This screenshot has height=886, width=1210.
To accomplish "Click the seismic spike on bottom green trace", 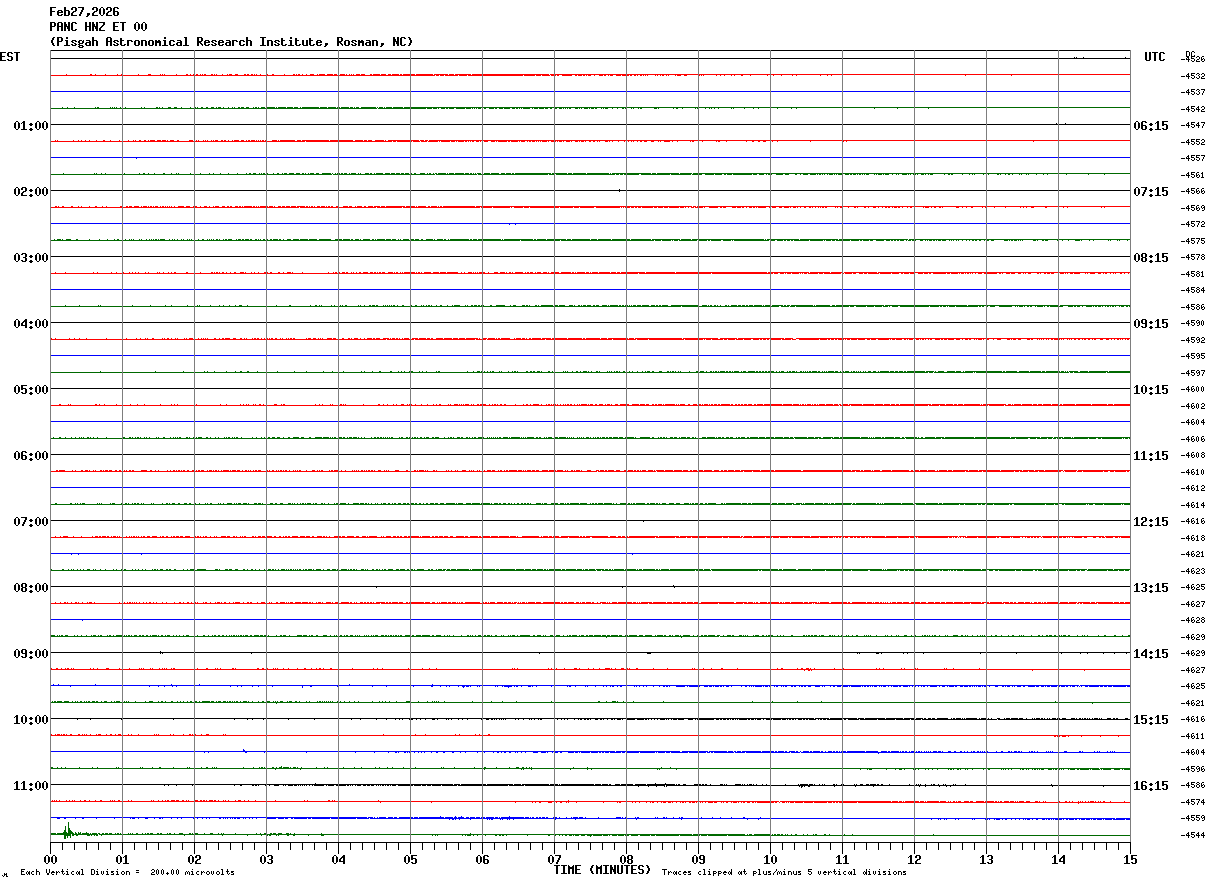I will 67,831.
